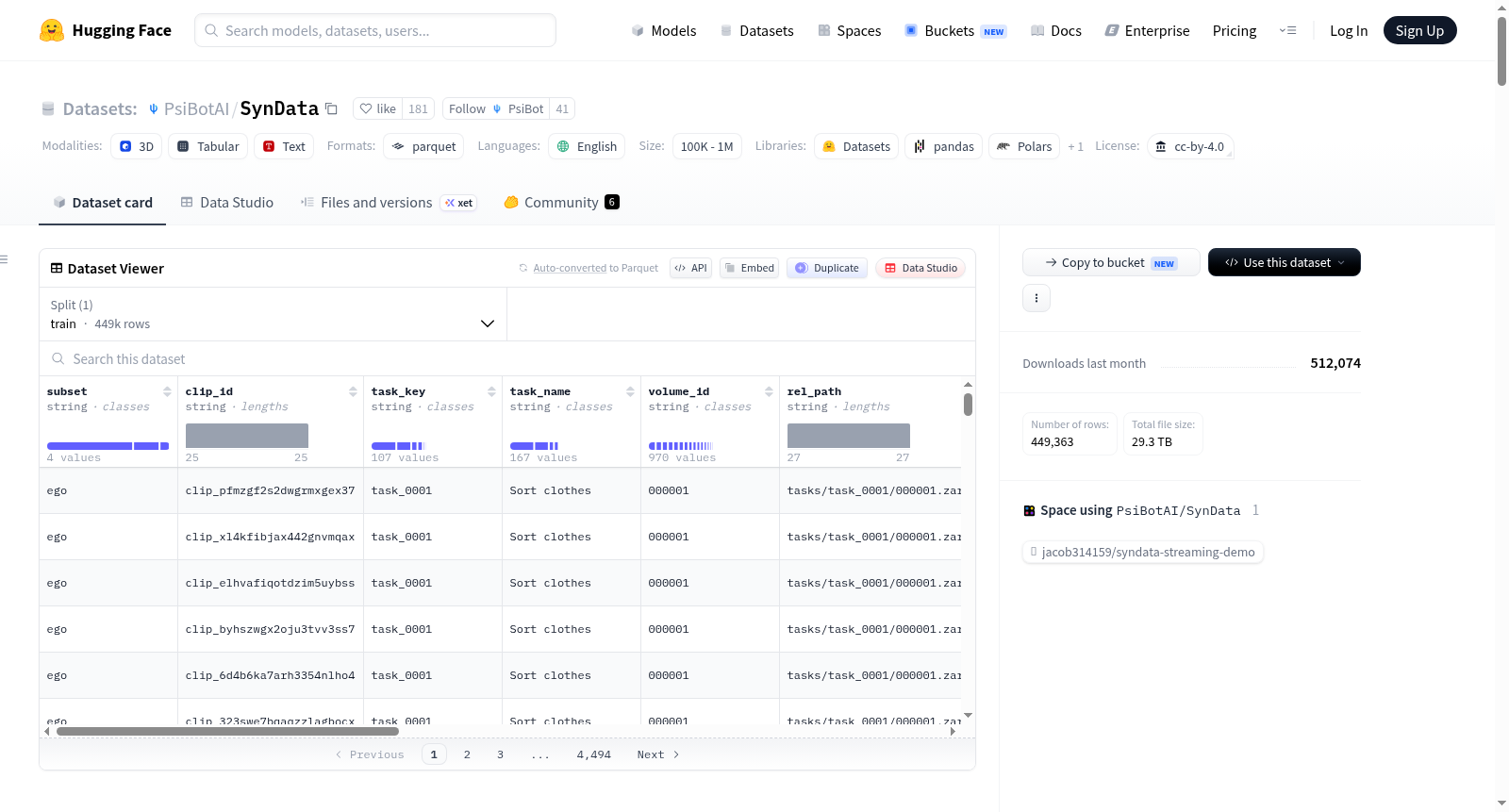Click the PsiBotAI owner link
1509x812 pixels.
coord(196,108)
